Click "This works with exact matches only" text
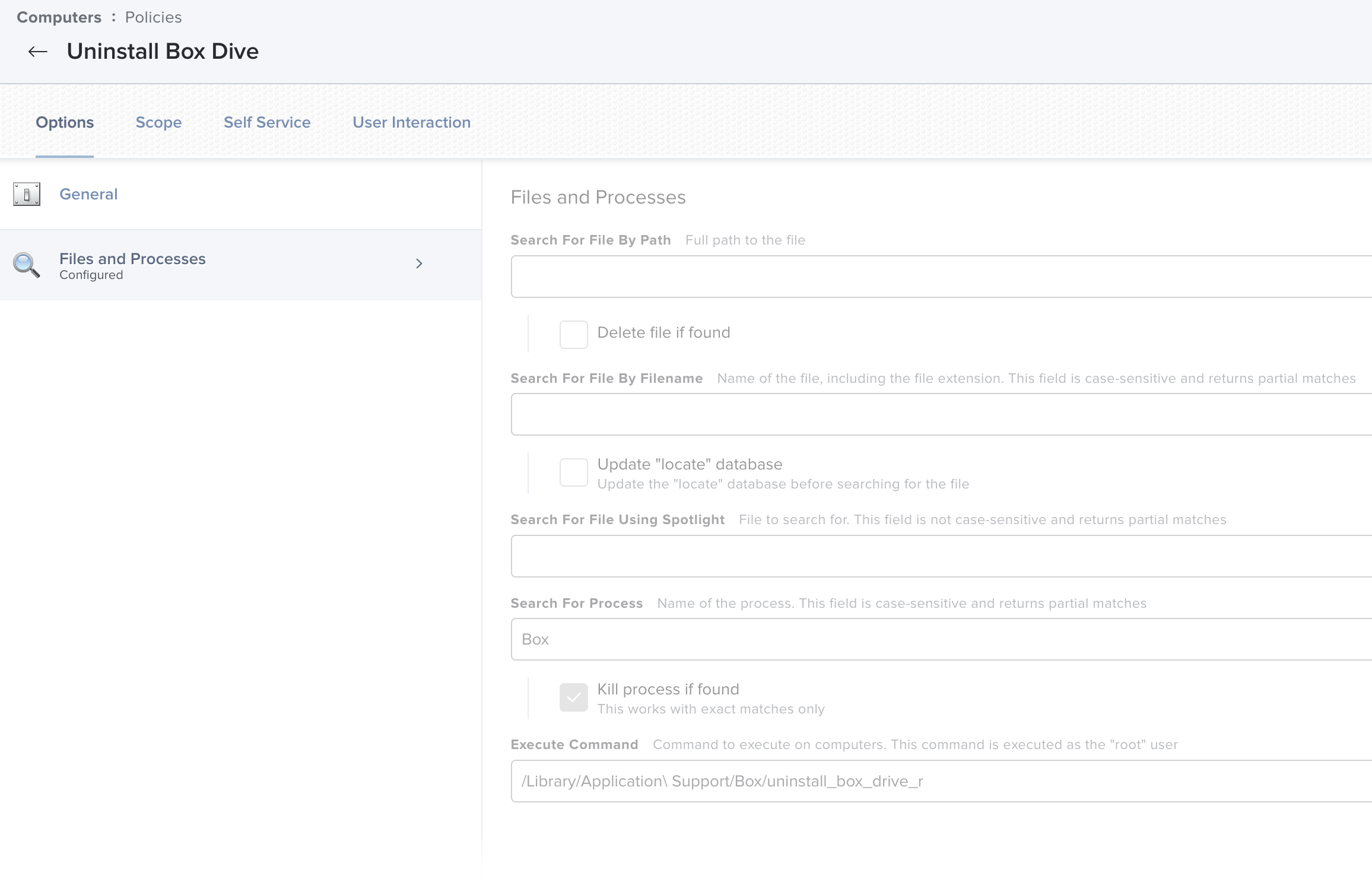This screenshot has width=1372, height=882. [x=711, y=709]
